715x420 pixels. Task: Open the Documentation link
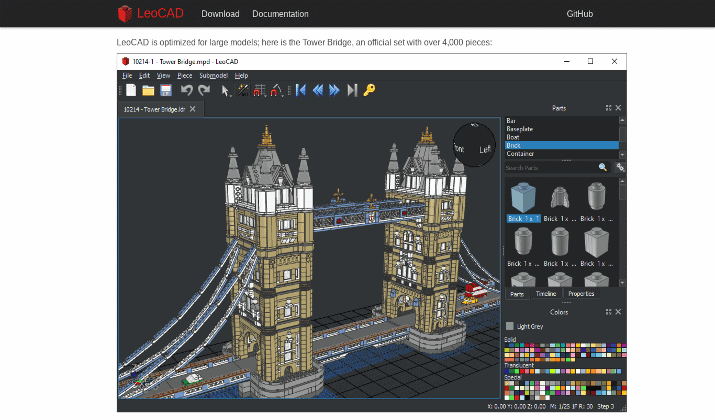[x=280, y=14]
